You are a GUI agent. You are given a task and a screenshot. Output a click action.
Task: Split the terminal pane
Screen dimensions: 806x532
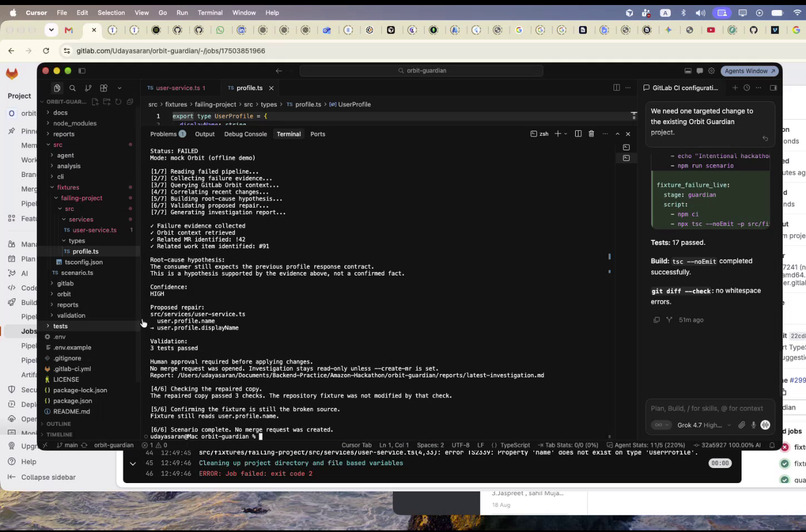[x=578, y=134]
